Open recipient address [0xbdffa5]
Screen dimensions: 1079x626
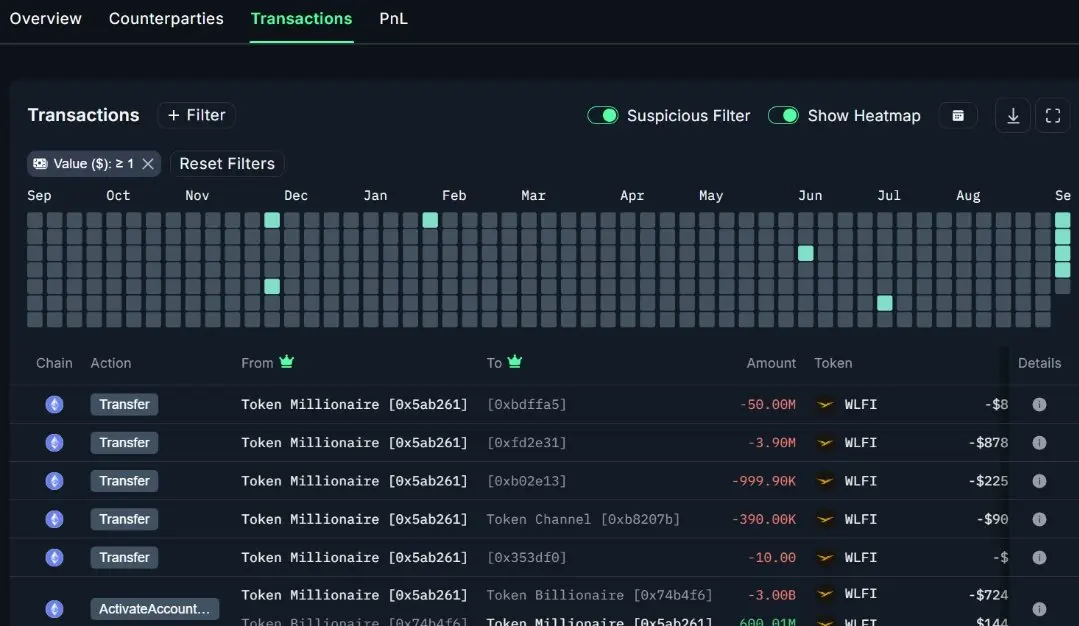point(526,404)
